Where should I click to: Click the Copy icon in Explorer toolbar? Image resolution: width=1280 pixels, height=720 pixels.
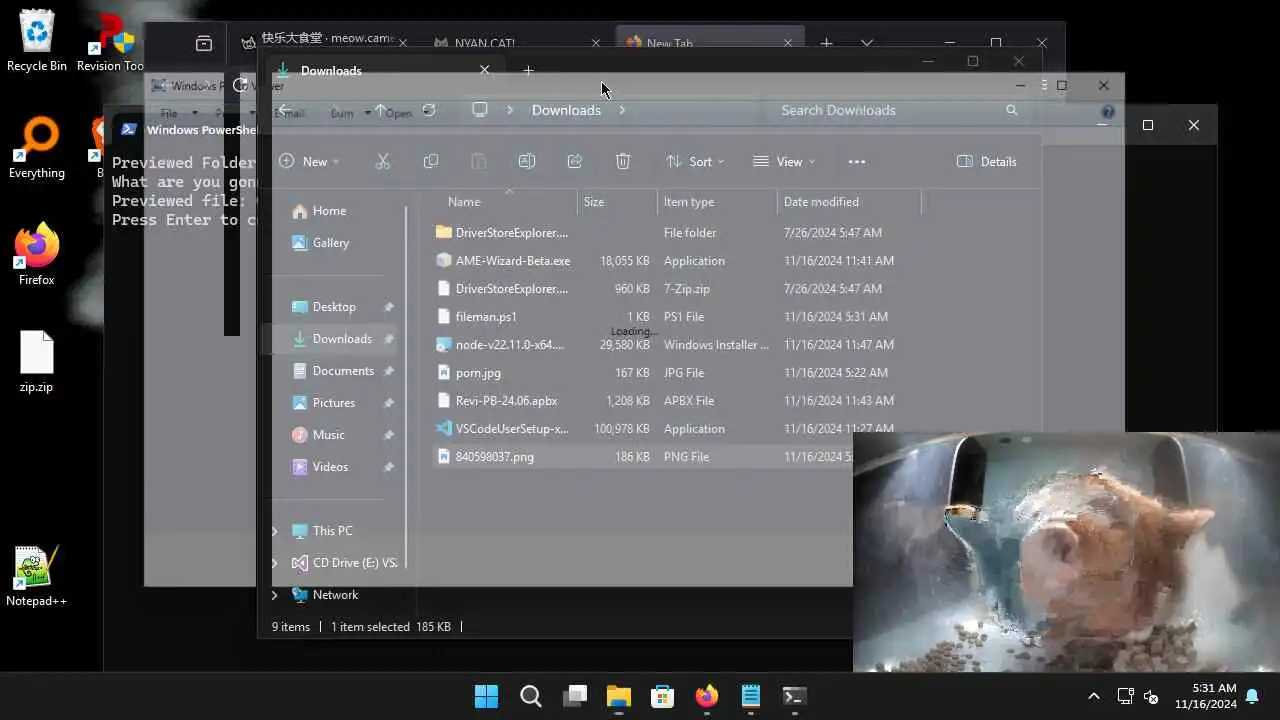(431, 161)
